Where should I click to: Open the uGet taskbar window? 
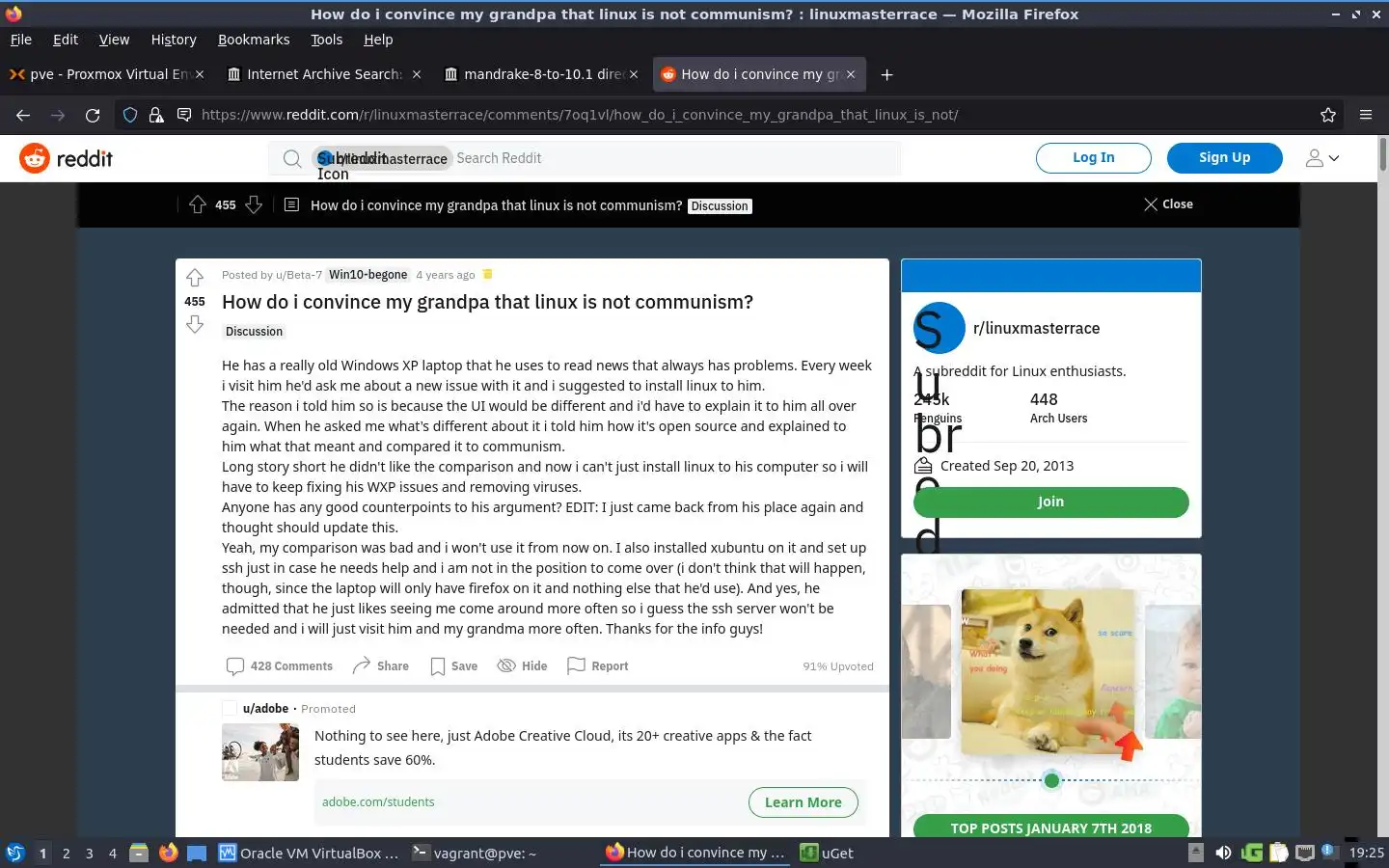(x=827, y=853)
